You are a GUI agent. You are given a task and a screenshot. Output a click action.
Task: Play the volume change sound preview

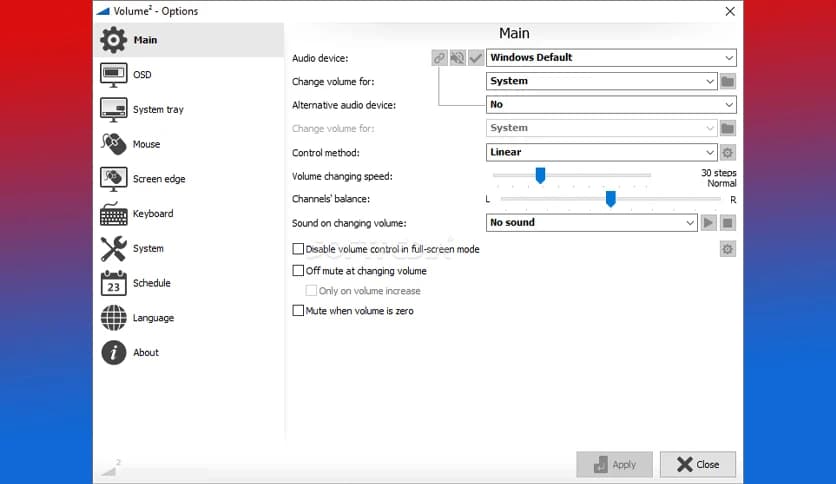pyautogui.click(x=708, y=223)
